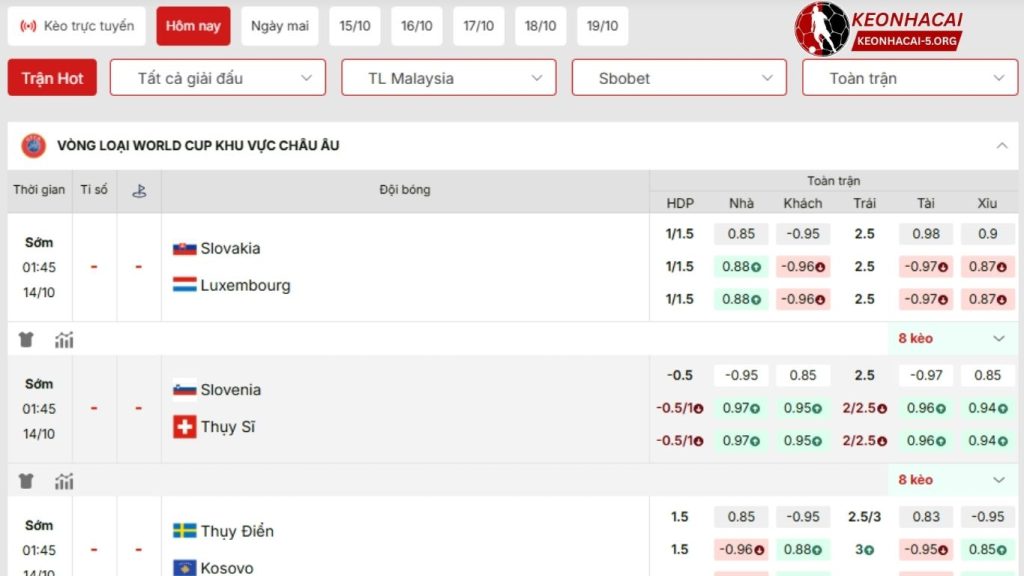
Task: Click the Trận Hot button
Action: tap(52, 76)
